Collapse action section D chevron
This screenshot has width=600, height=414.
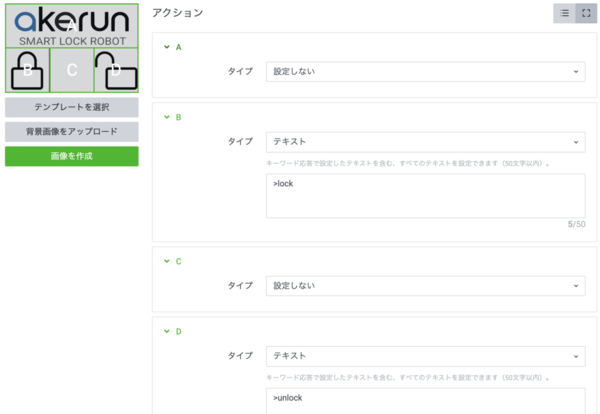click(167, 331)
